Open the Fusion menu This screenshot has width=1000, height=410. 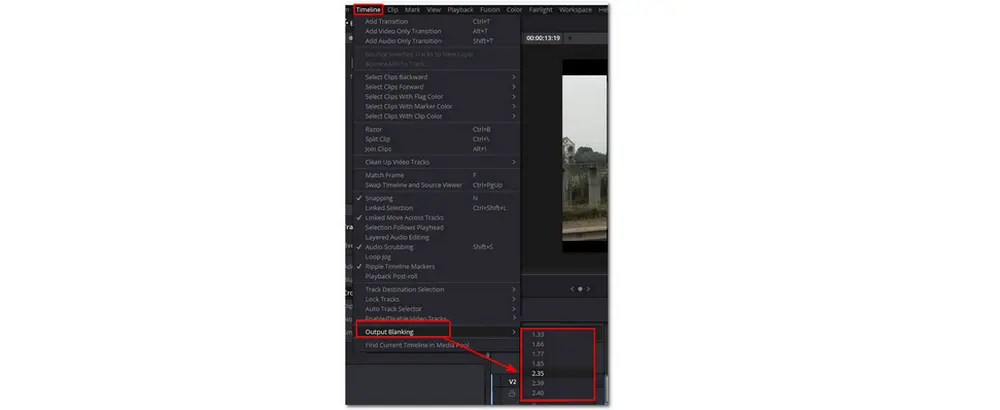[x=490, y=10]
